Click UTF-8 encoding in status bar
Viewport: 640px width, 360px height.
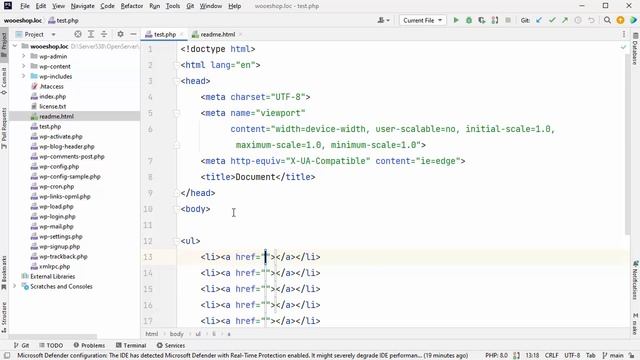point(572,356)
